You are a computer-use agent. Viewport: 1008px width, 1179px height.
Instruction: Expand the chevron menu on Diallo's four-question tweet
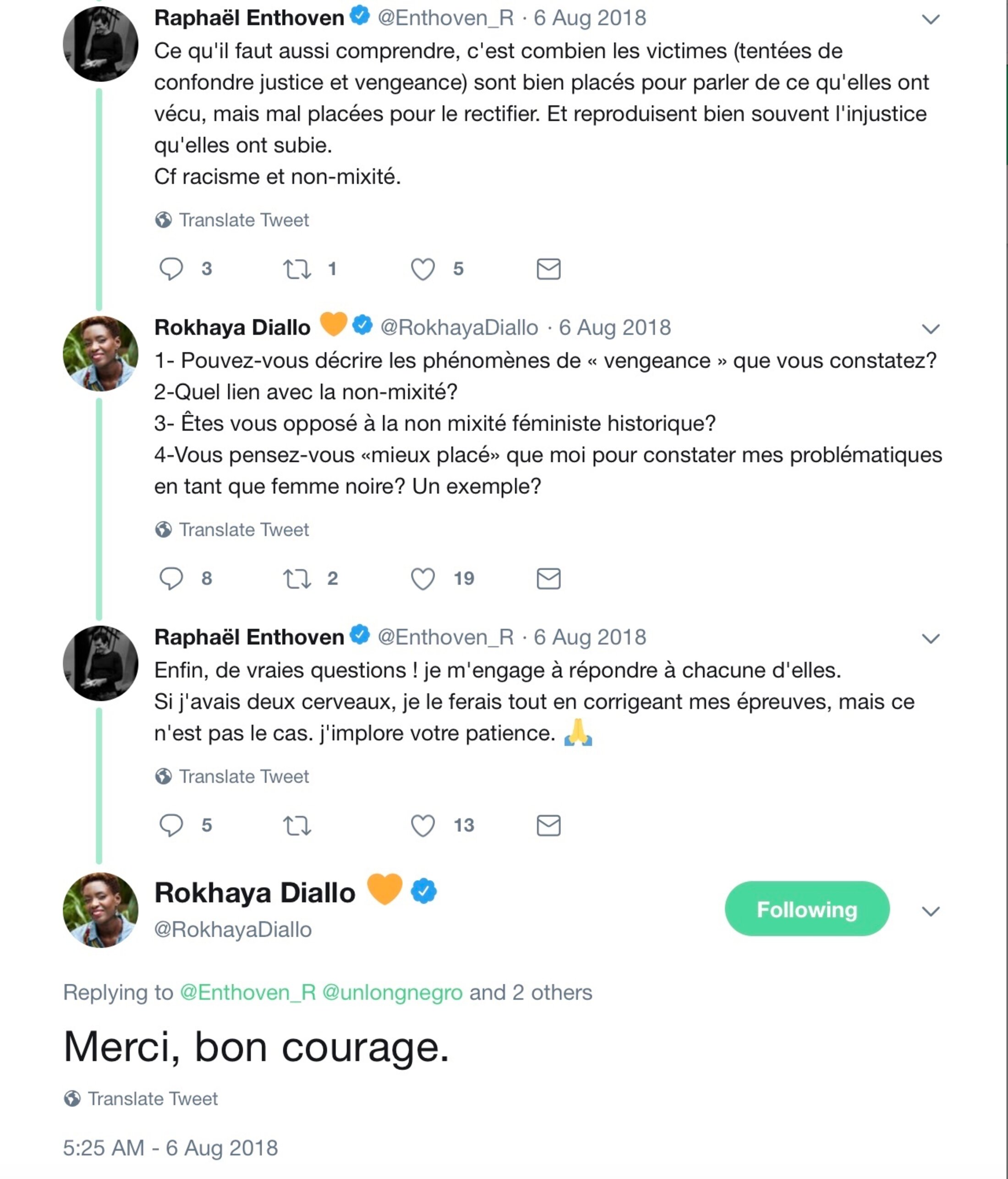930,329
